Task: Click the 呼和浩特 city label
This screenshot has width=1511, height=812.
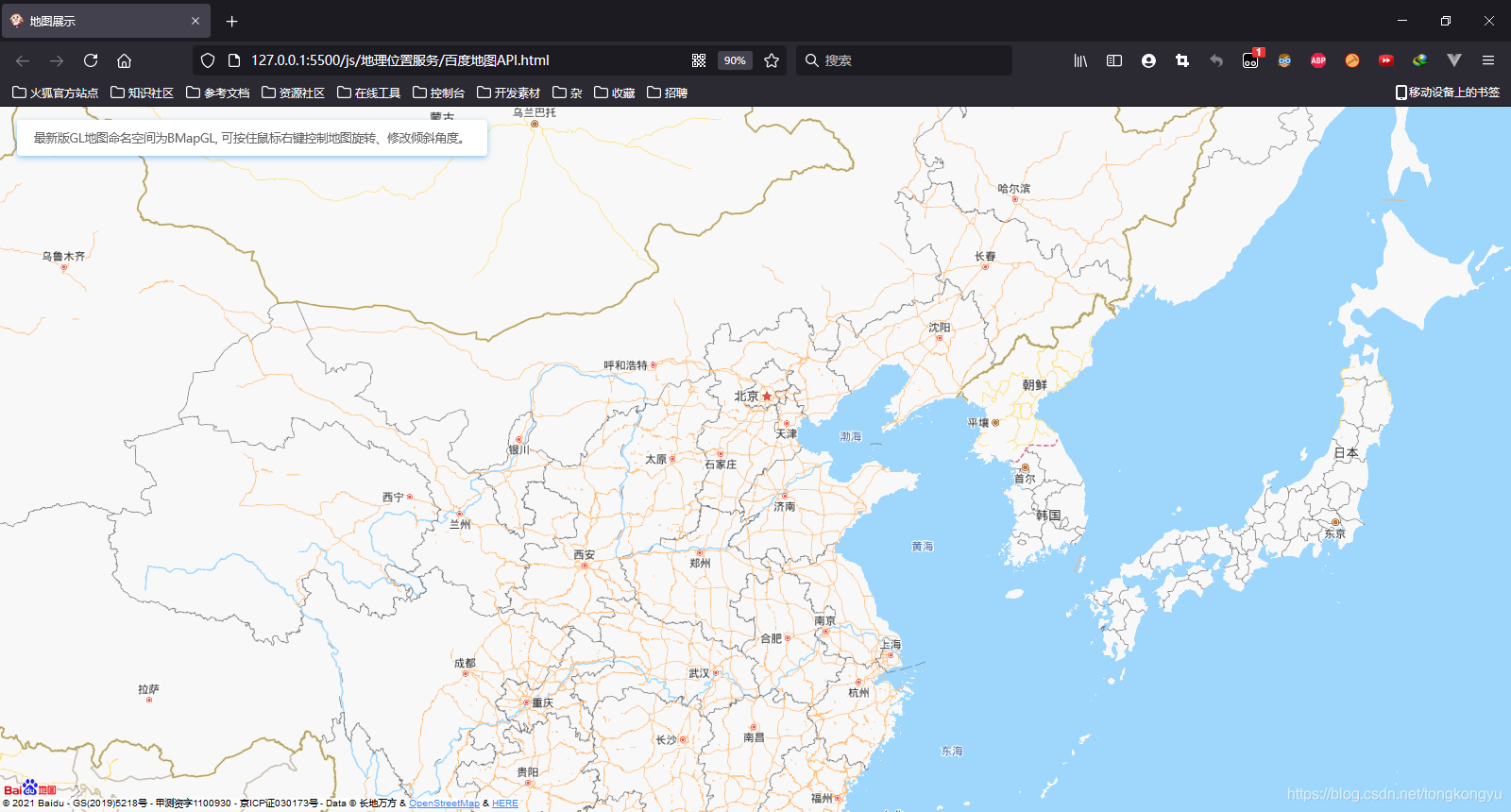Action: tap(626, 365)
